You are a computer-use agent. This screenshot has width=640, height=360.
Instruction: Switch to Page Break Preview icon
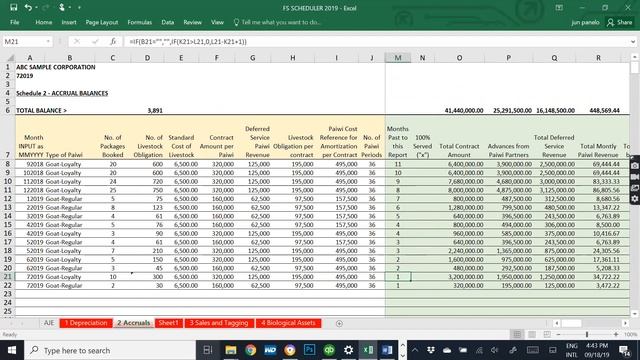click(x=547, y=334)
